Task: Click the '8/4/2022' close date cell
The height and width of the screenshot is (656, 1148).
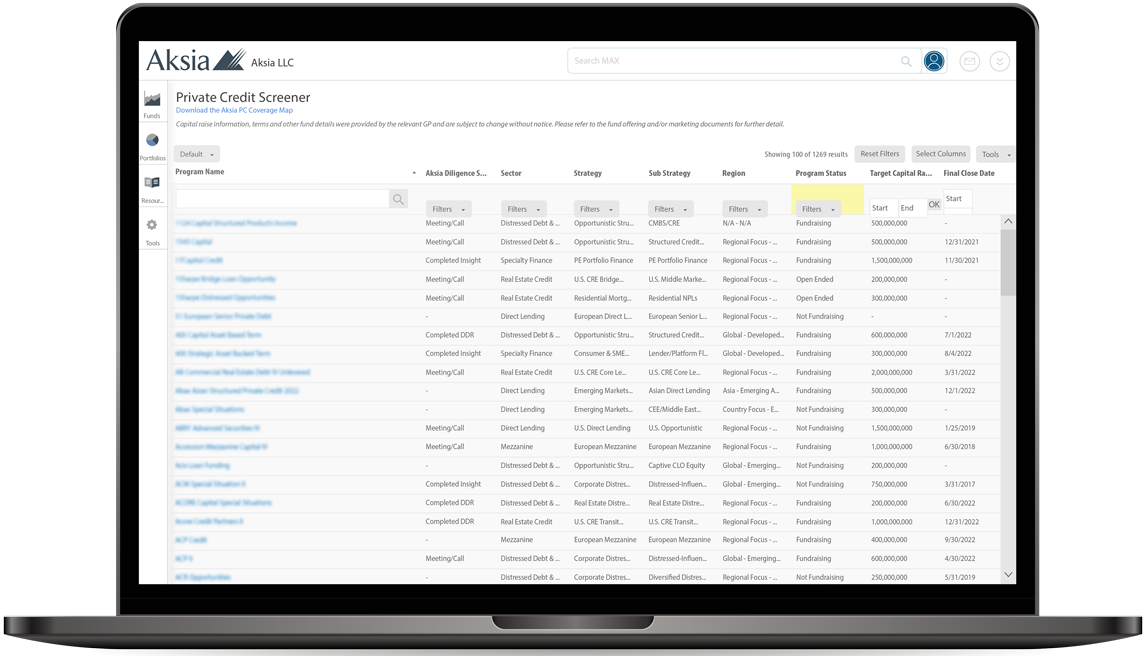Action: pyautogui.click(x=958, y=354)
